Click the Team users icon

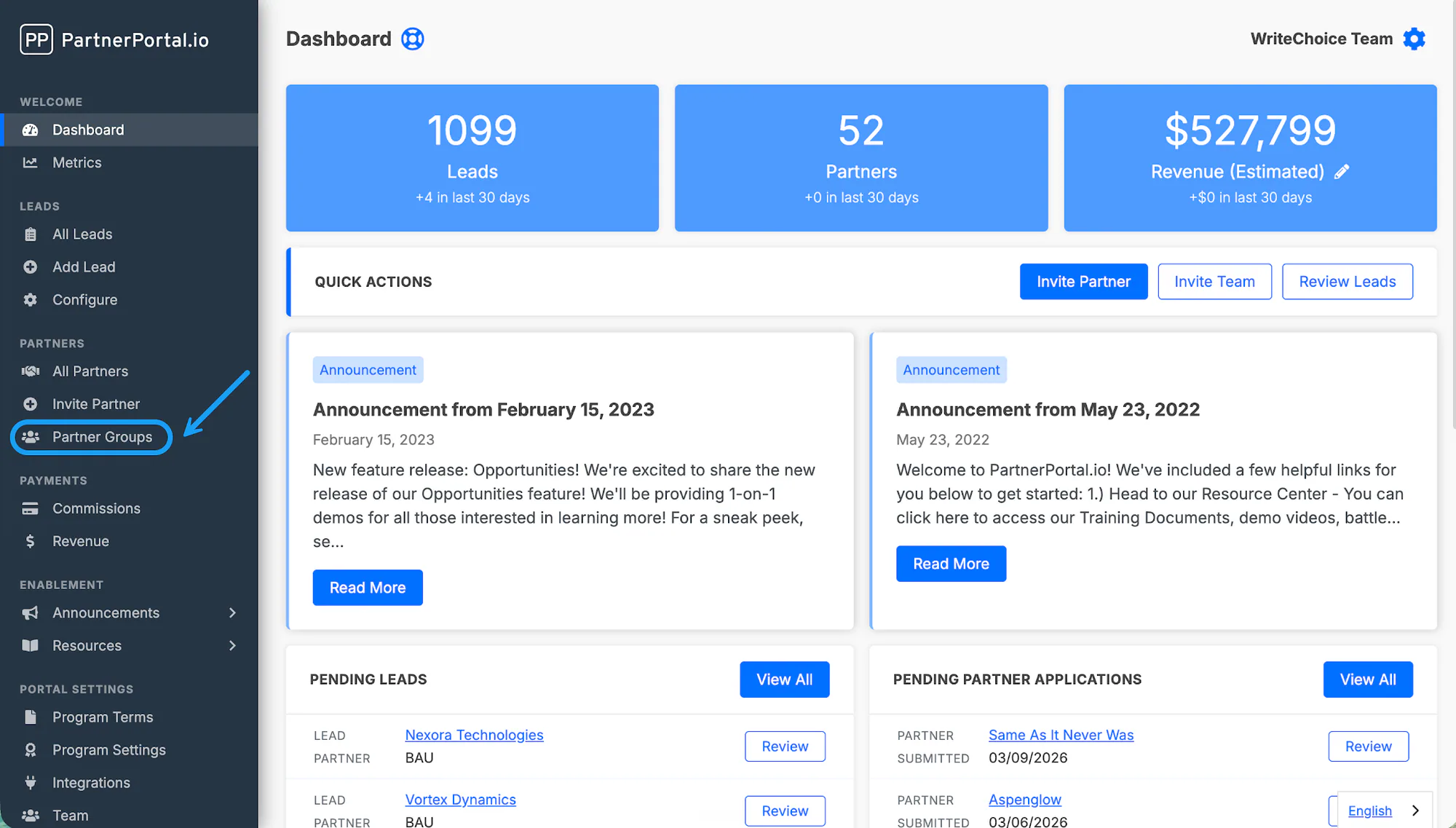(x=30, y=816)
